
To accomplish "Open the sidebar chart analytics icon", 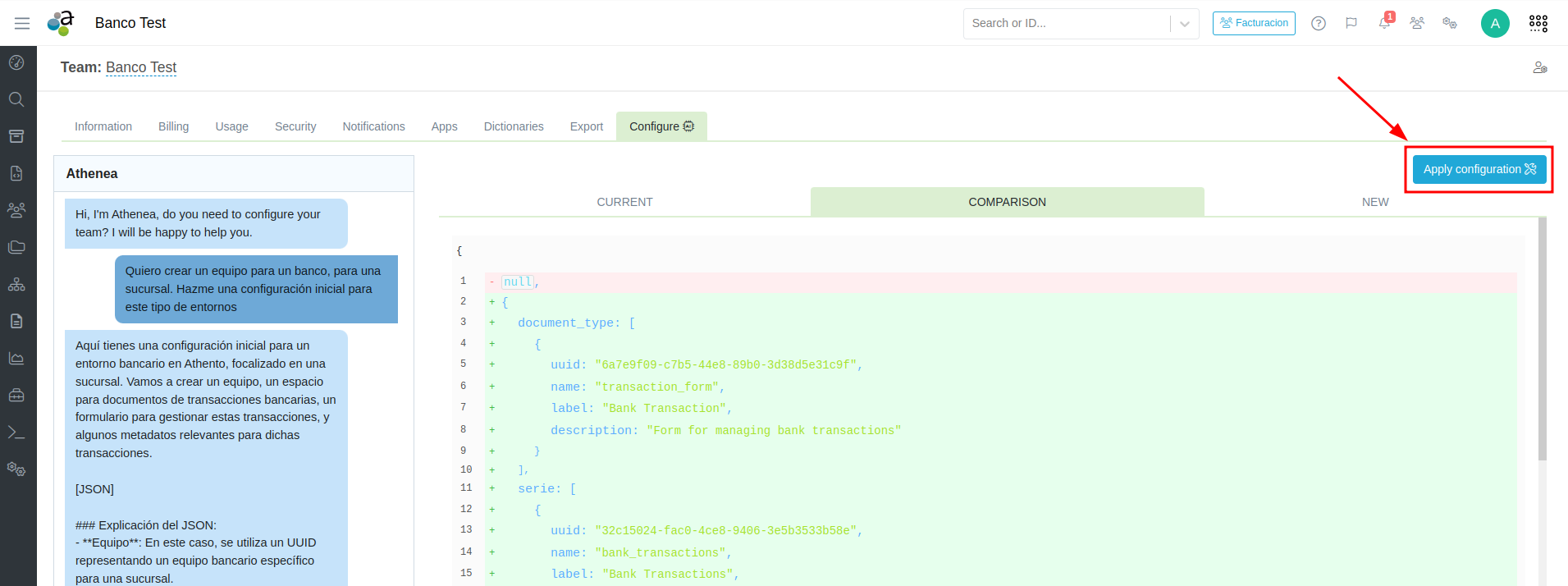I will 16,359.
